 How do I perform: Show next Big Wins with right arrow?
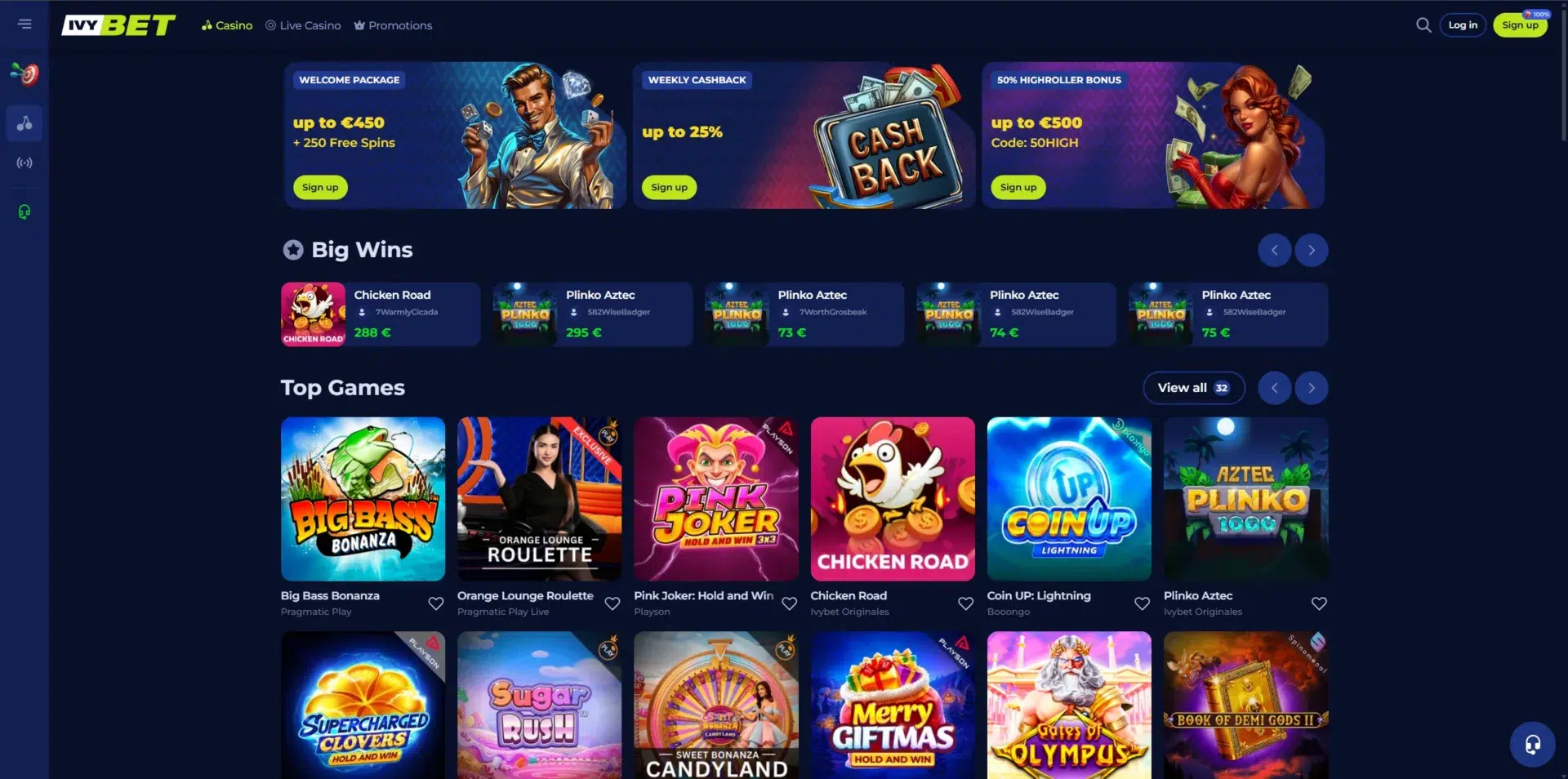point(1312,250)
